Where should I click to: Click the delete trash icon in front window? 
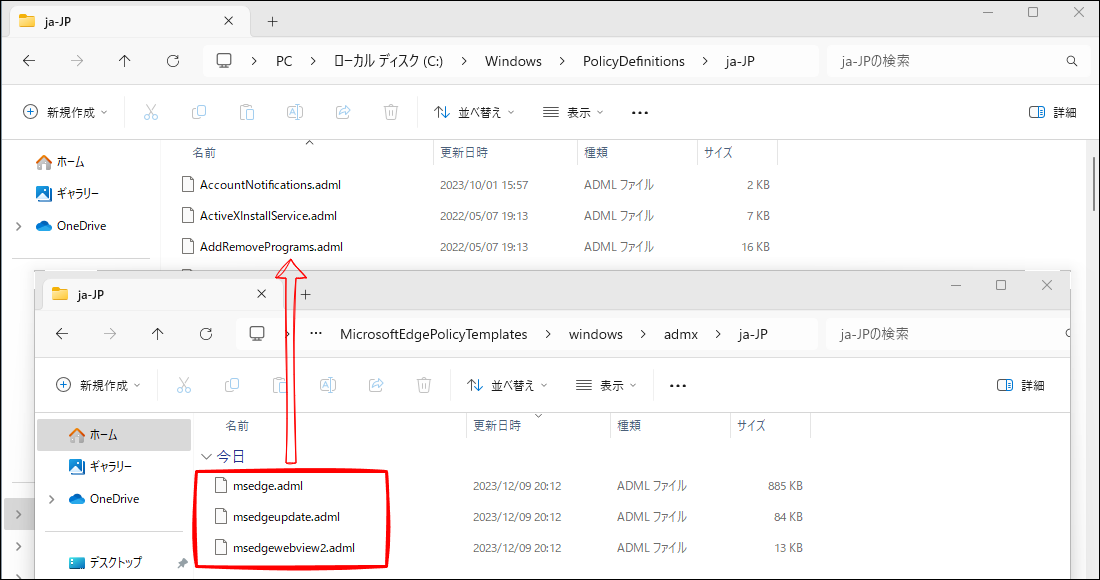(424, 385)
